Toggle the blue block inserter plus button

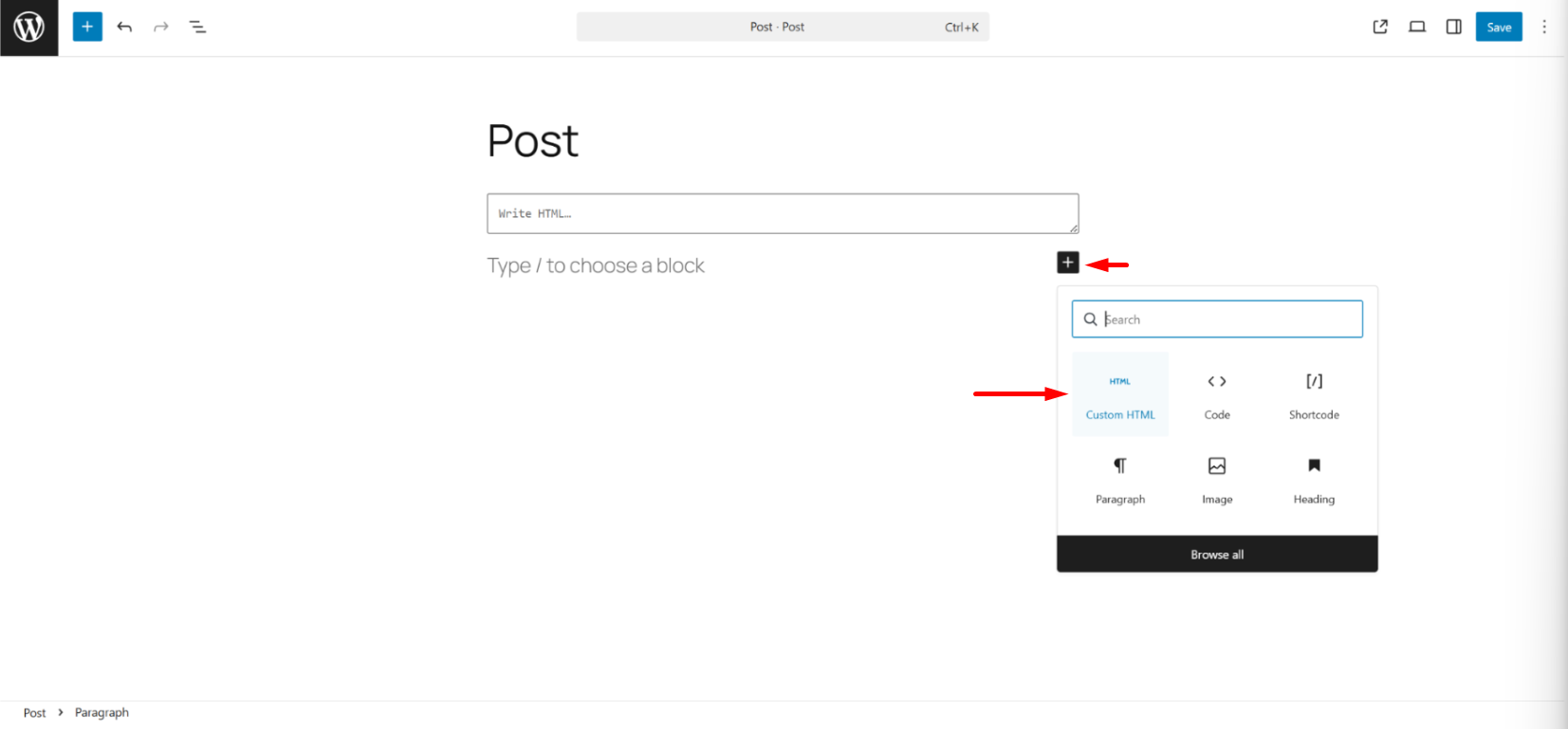[x=87, y=27]
